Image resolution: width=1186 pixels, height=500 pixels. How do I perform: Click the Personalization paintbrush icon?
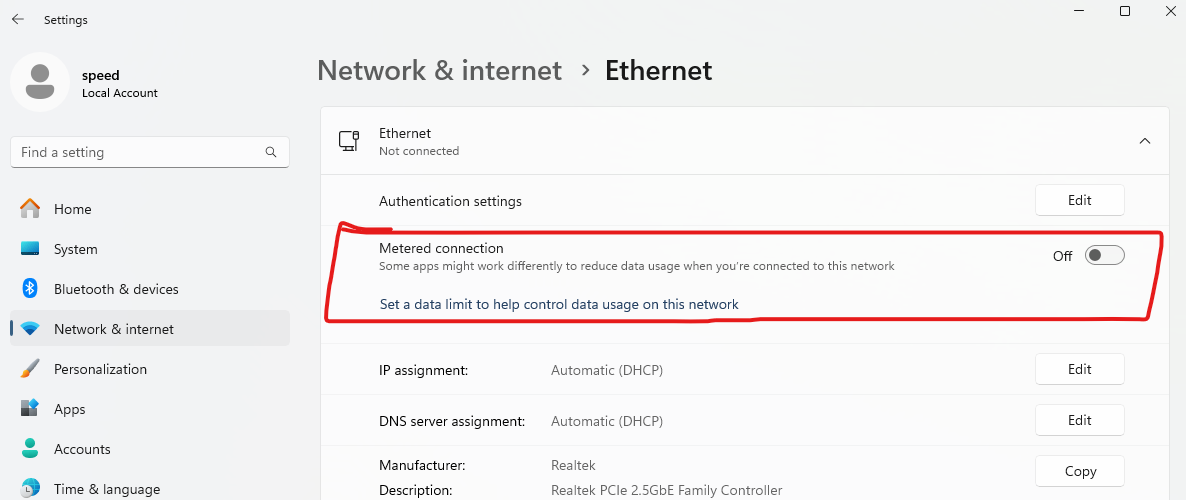[x=30, y=369]
